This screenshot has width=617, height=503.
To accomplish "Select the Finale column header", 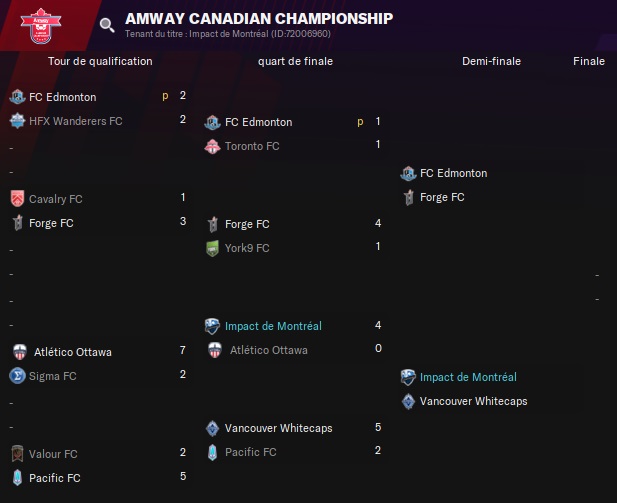I will tap(589, 61).
